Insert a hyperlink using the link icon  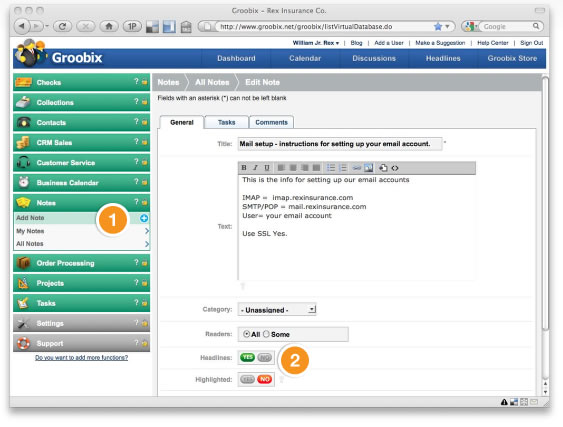357,168
